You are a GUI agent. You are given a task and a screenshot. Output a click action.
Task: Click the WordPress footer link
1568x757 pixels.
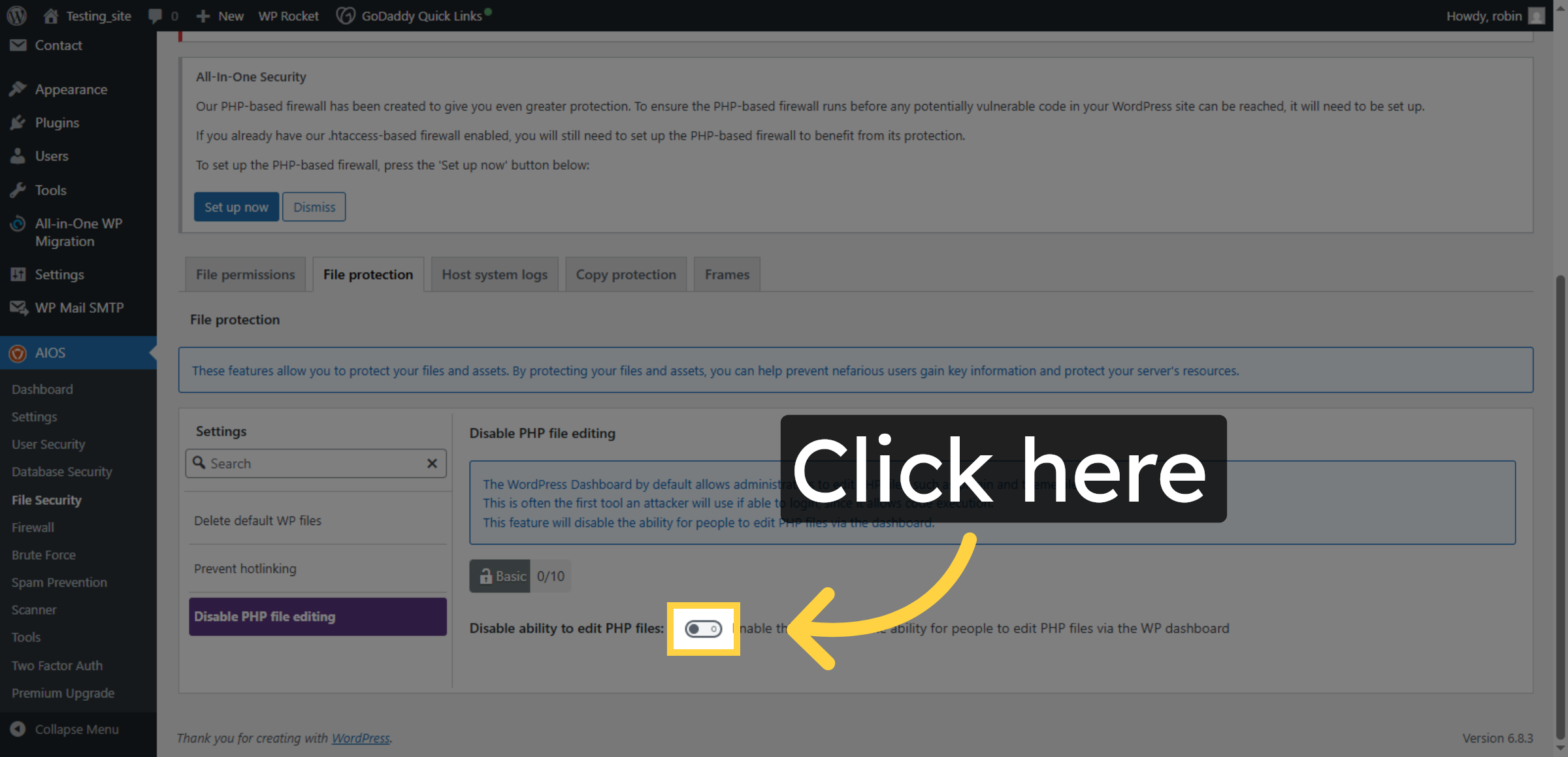[361, 738]
